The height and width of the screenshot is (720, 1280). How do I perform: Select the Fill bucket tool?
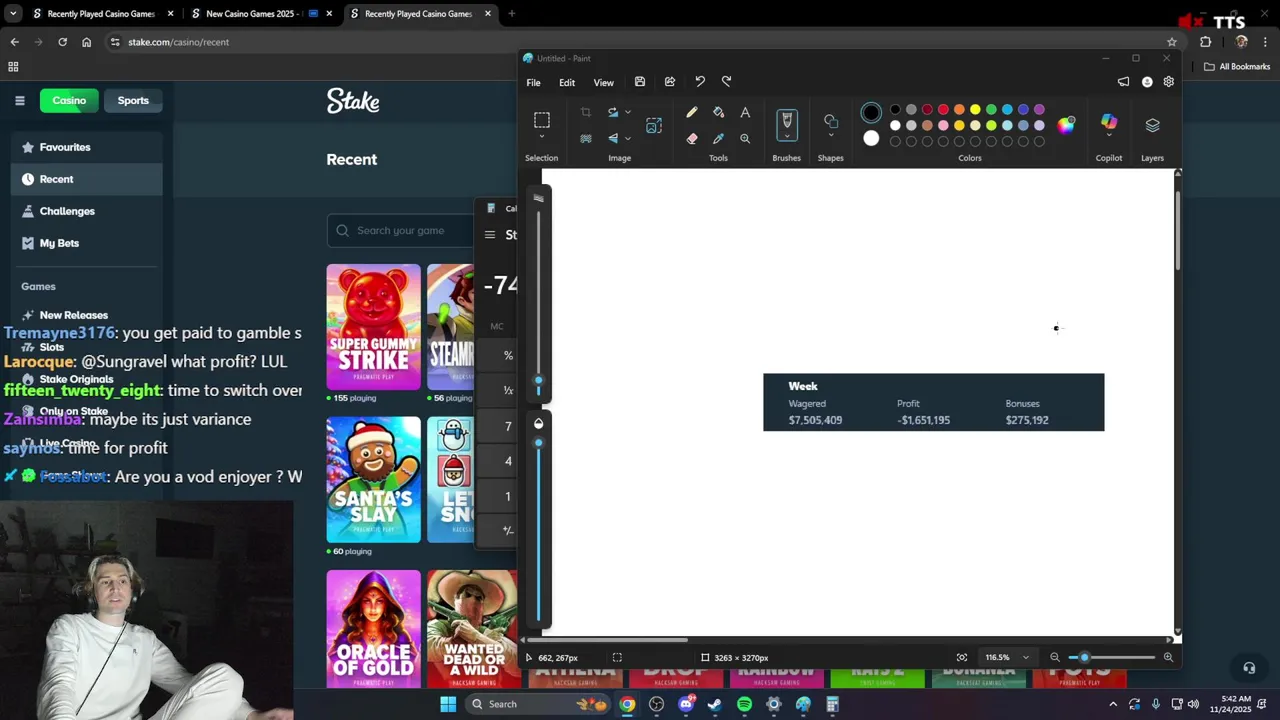click(x=718, y=112)
